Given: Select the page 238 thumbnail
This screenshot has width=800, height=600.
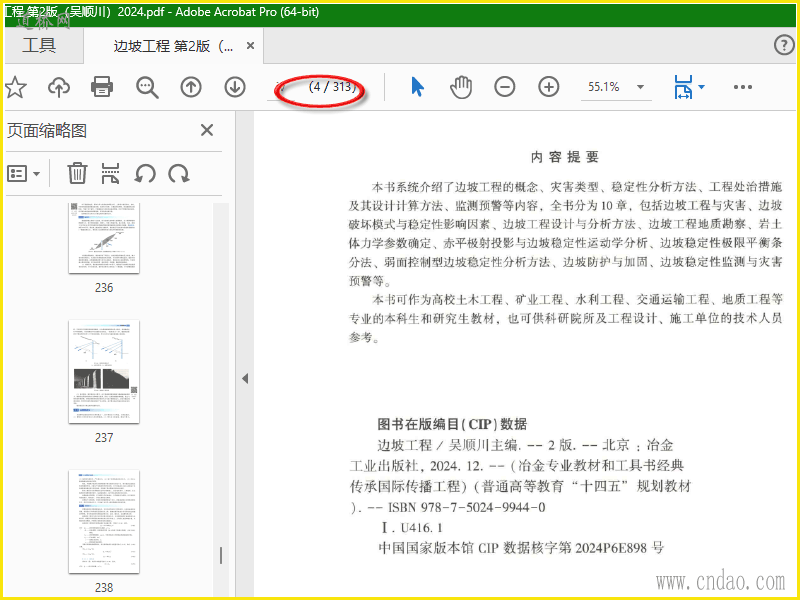Looking at the screenshot, I should [104, 521].
